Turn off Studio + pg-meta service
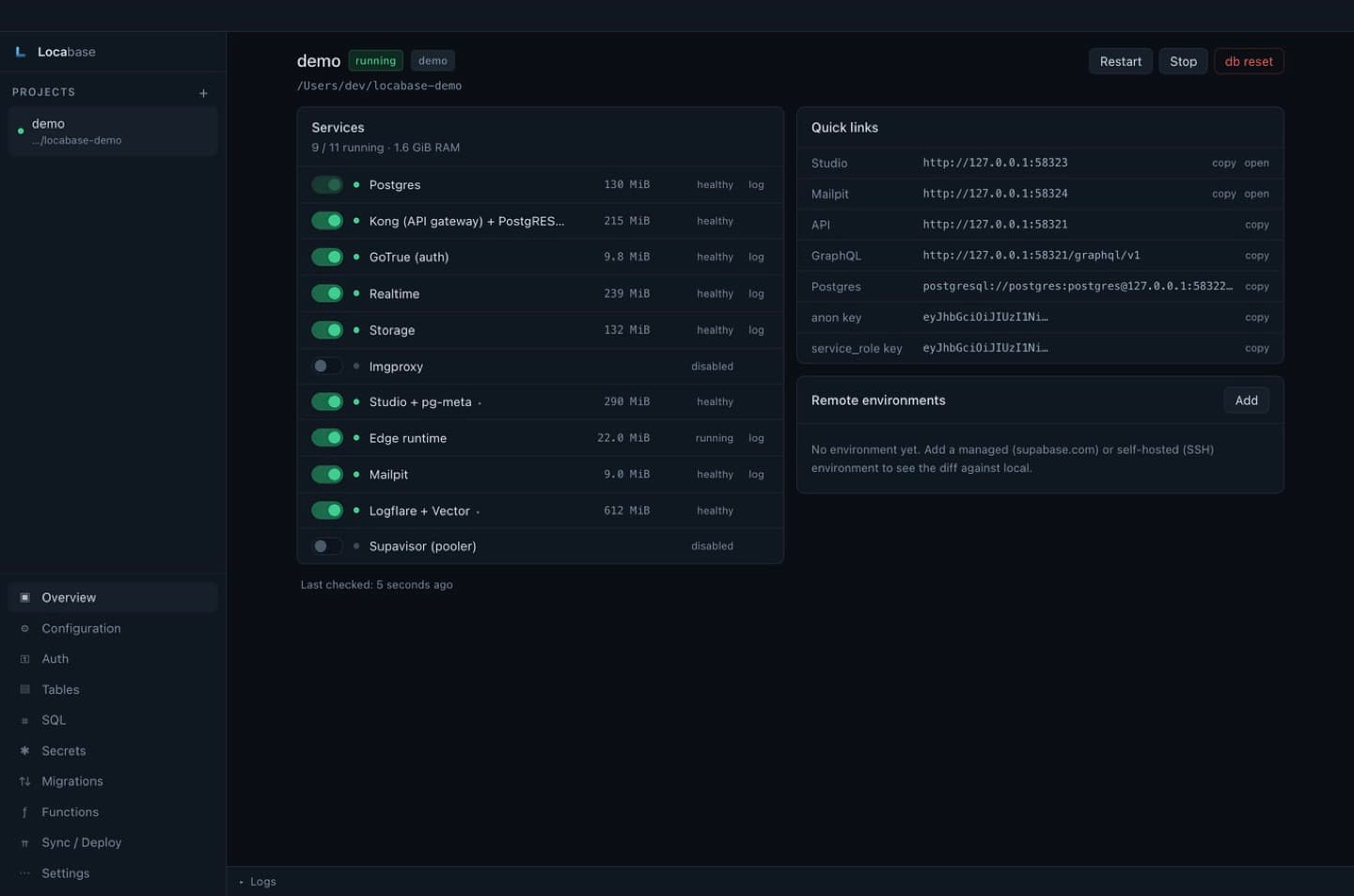This screenshot has width=1354, height=896. point(327,401)
